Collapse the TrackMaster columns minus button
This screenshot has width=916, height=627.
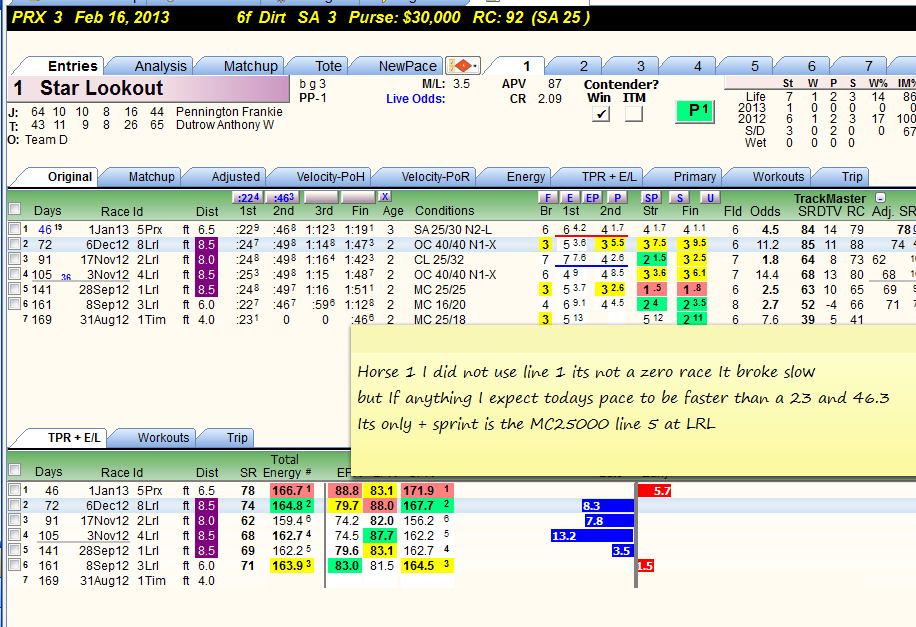click(x=880, y=198)
